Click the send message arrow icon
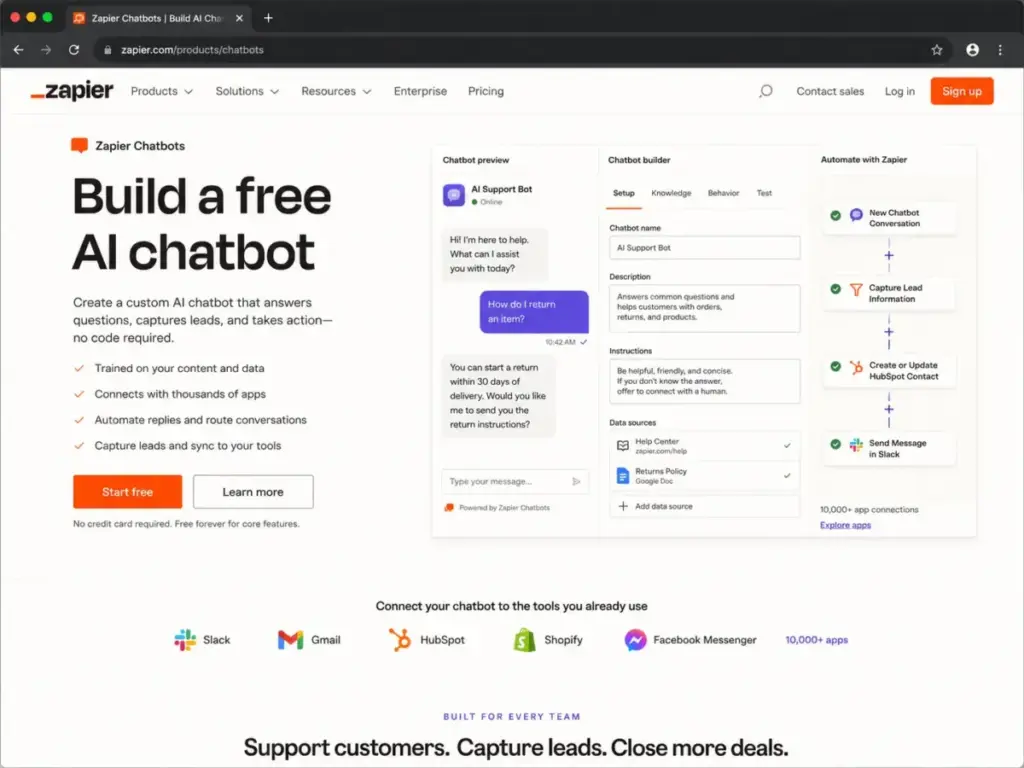The height and width of the screenshot is (768, 1024). coord(576,481)
